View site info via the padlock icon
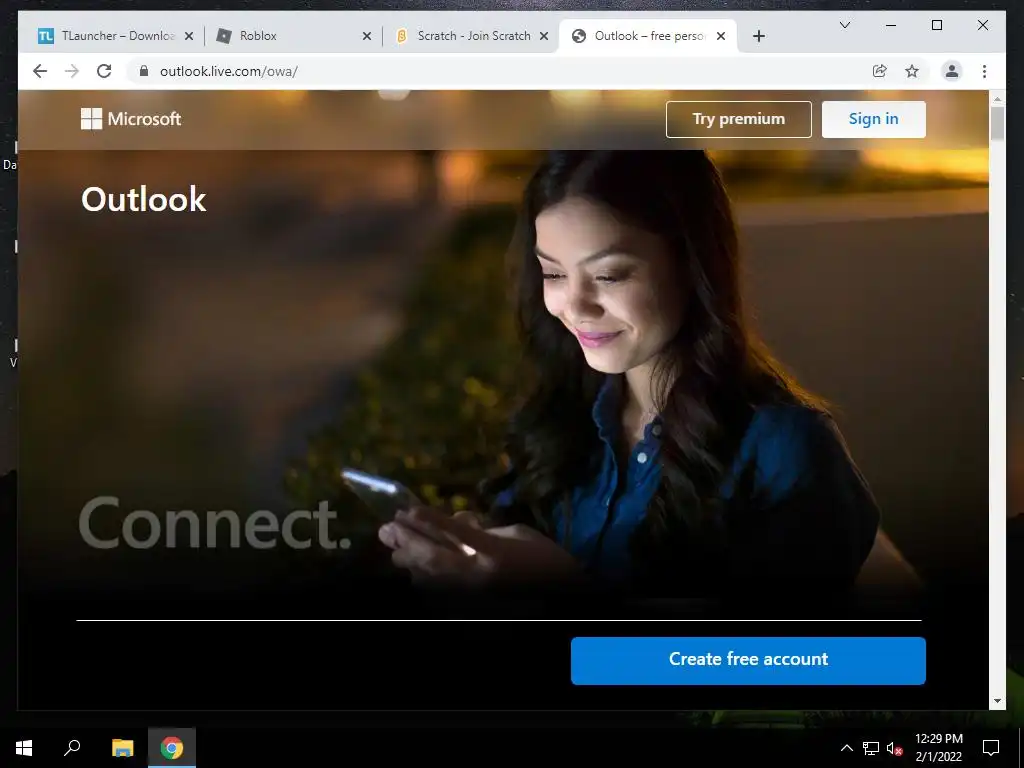The image size is (1024, 768). 144,71
